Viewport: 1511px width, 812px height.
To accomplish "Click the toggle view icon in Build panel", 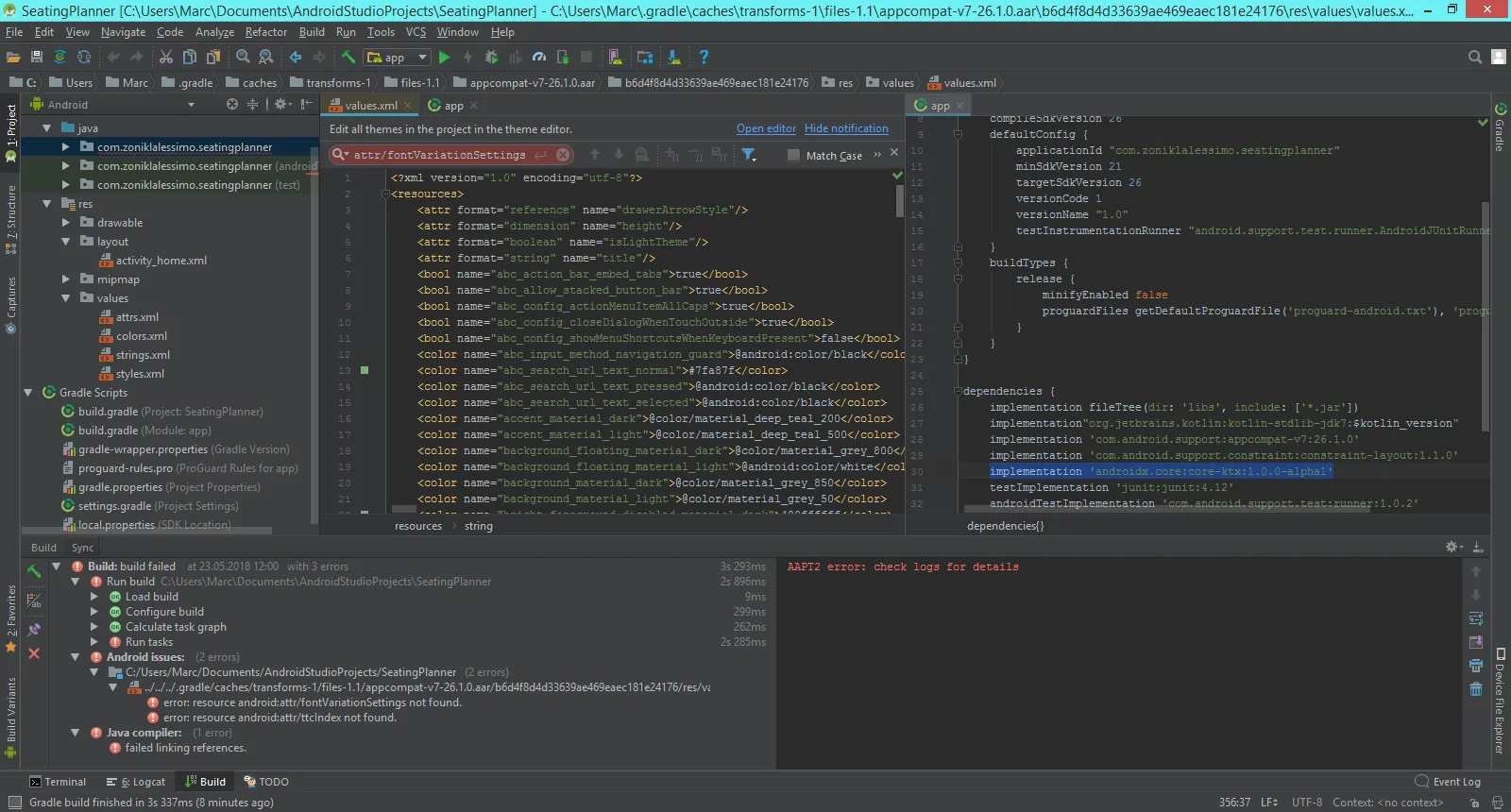I will click(34, 601).
